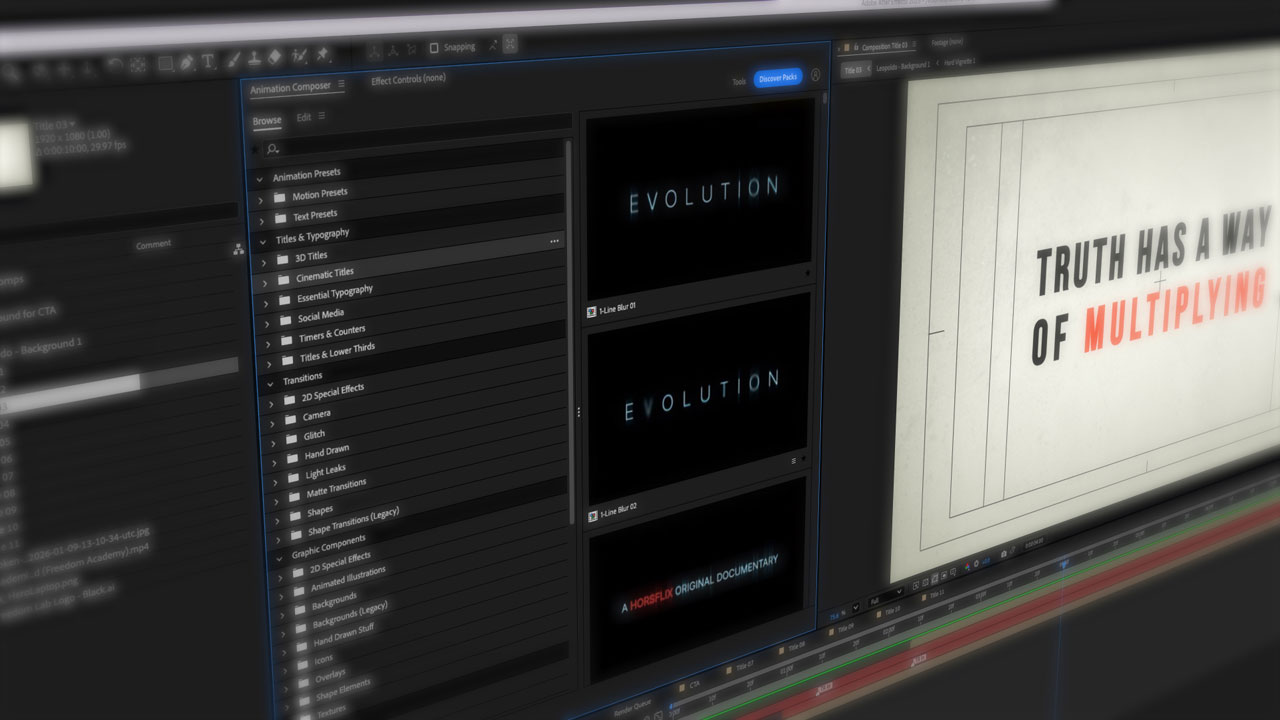Select the 1-Line Blur 02 preview thumbnail

(x=698, y=398)
